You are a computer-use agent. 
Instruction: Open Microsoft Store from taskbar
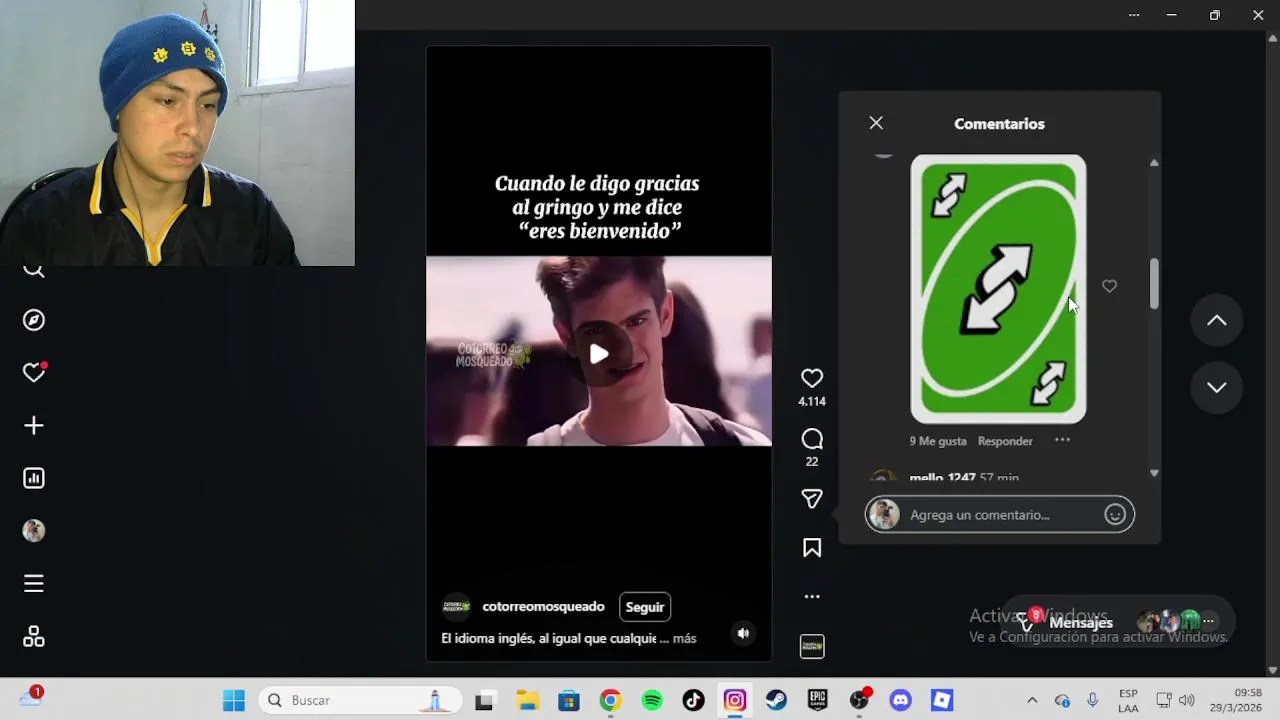[x=569, y=700]
